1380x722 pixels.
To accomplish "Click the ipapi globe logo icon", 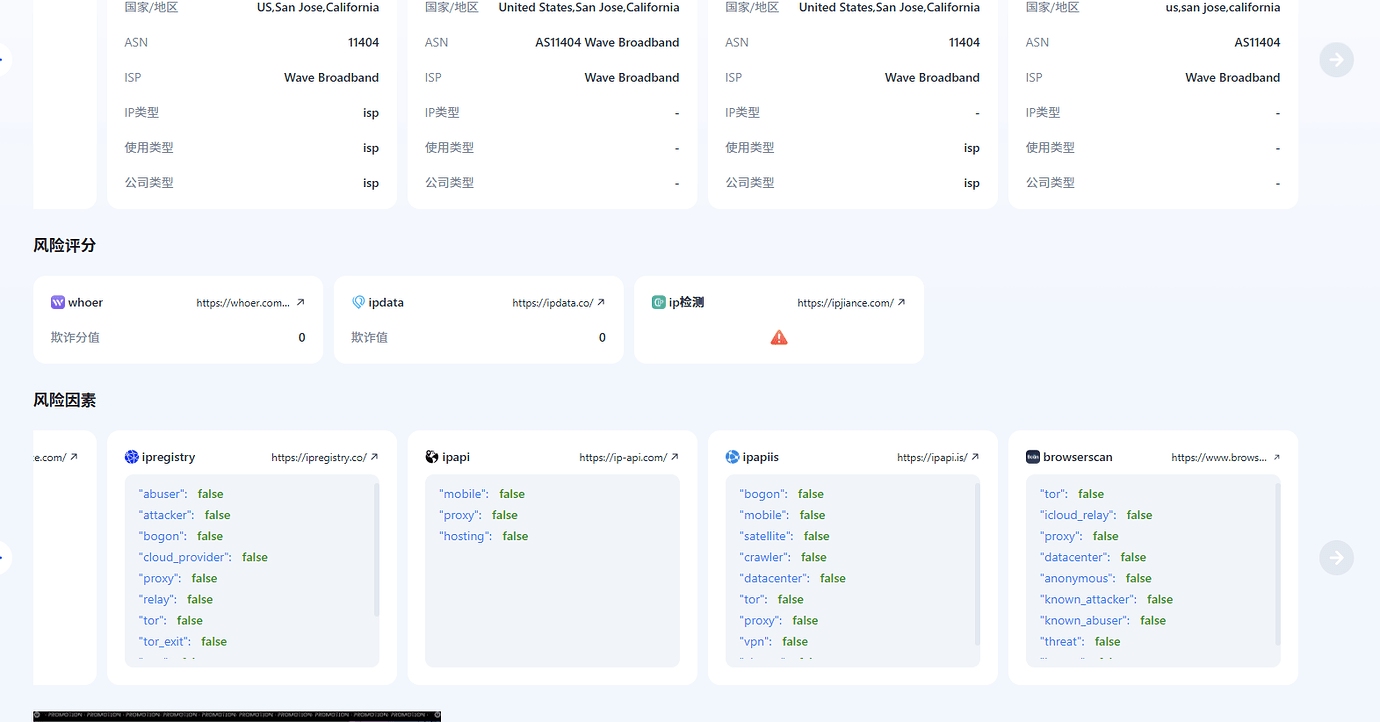I will point(432,457).
